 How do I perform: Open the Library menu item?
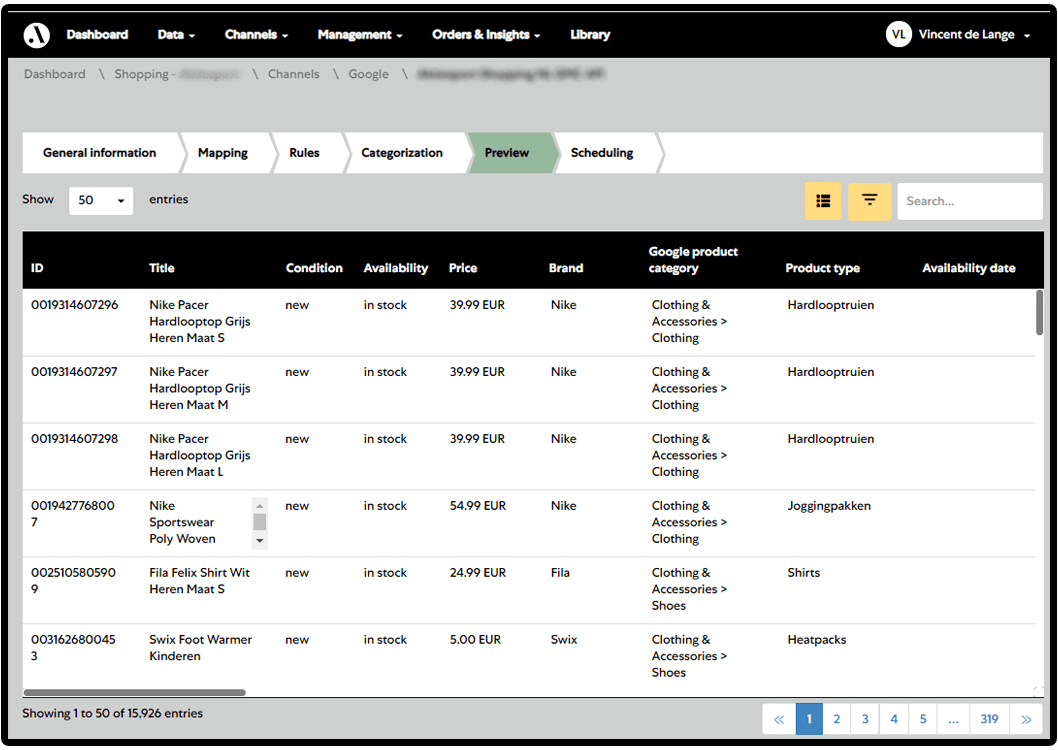590,34
